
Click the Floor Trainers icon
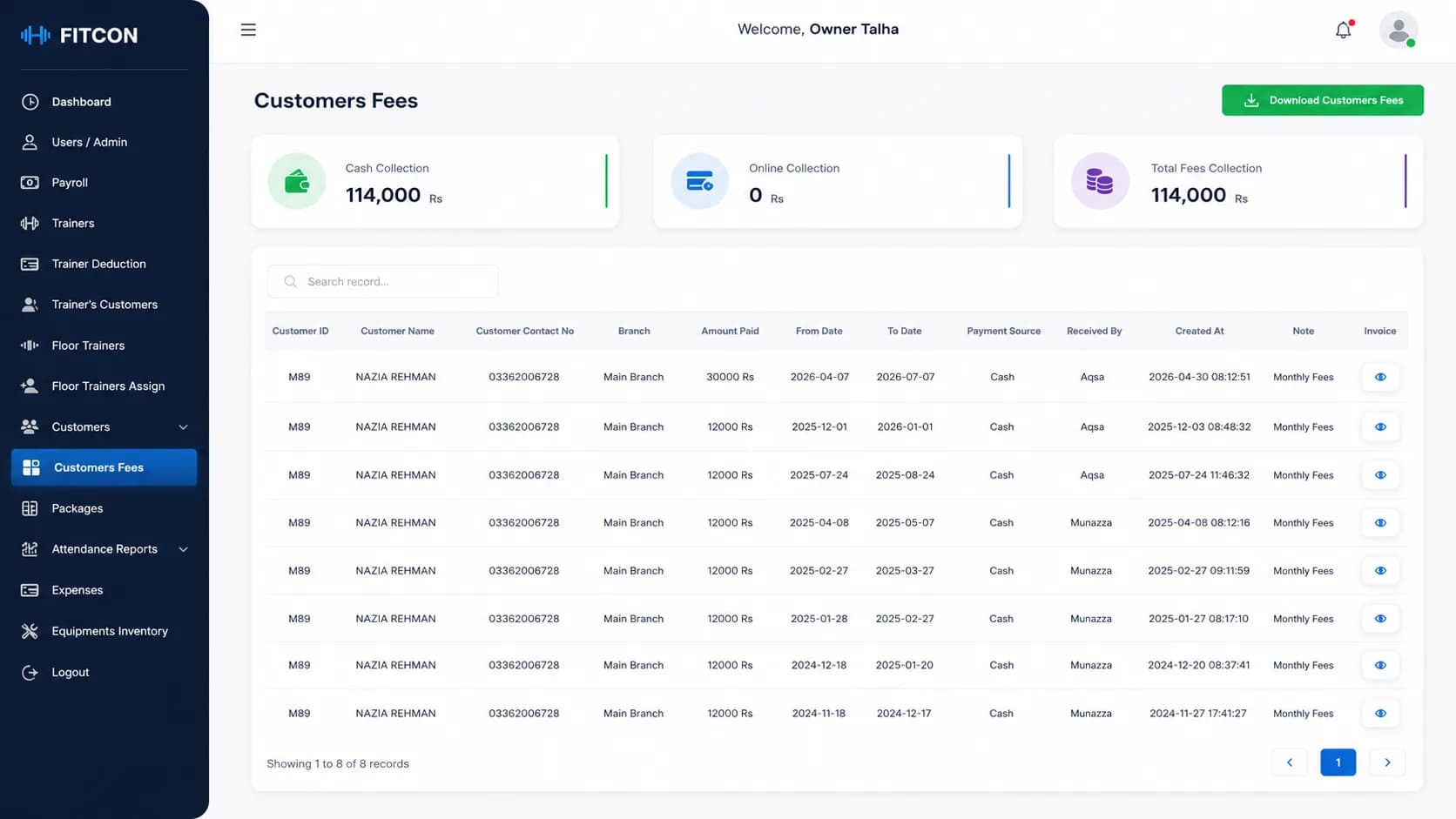click(x=30, y=346)
